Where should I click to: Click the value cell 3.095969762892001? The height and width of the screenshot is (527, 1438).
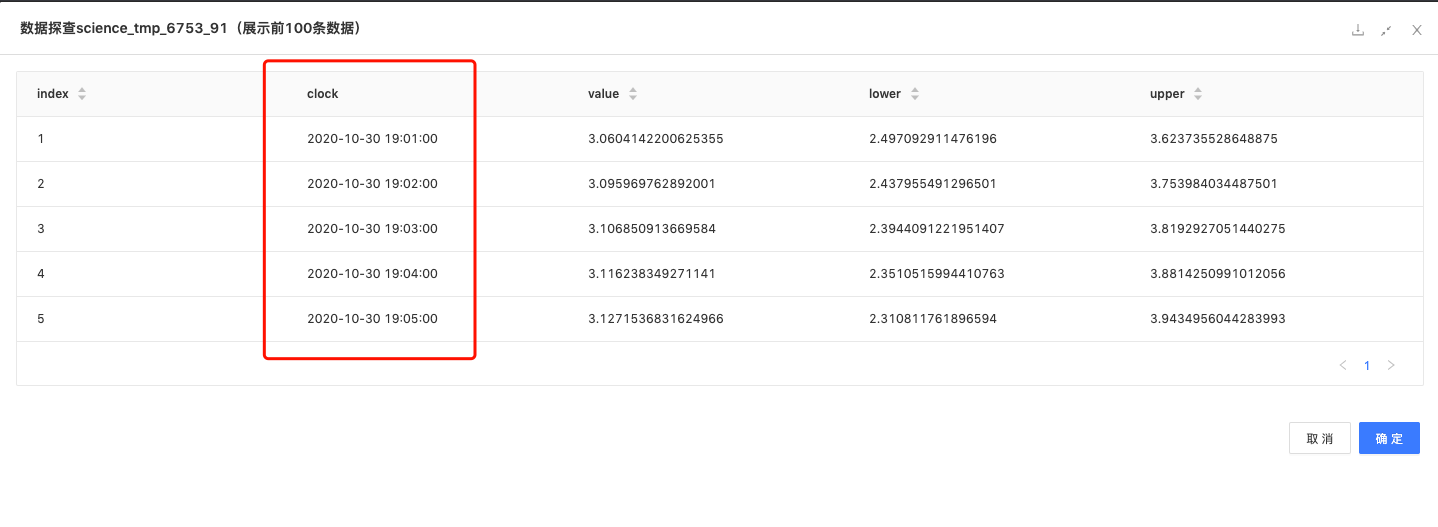click(x=651, y=184)
